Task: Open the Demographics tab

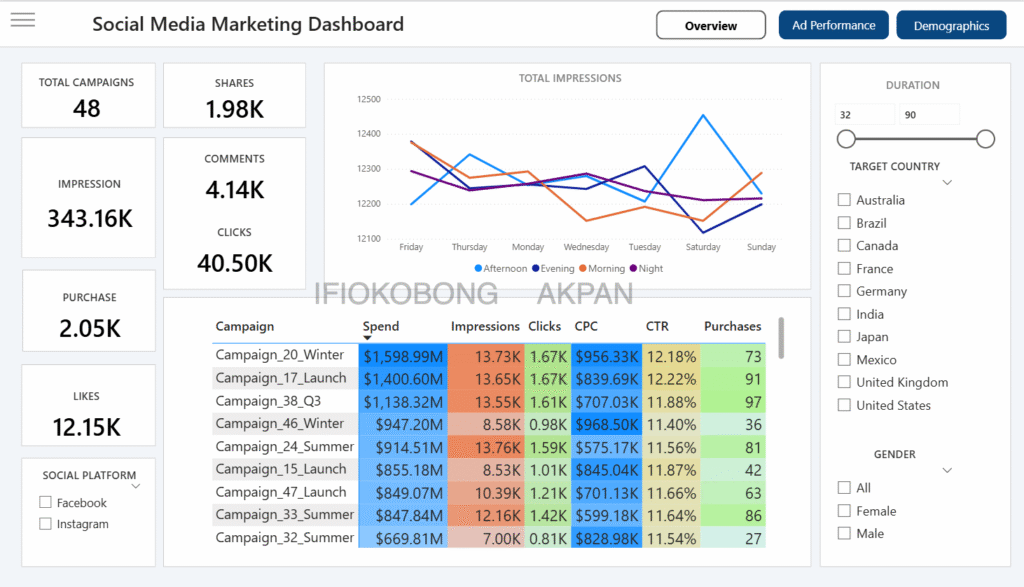Action: tap(951, 26)
